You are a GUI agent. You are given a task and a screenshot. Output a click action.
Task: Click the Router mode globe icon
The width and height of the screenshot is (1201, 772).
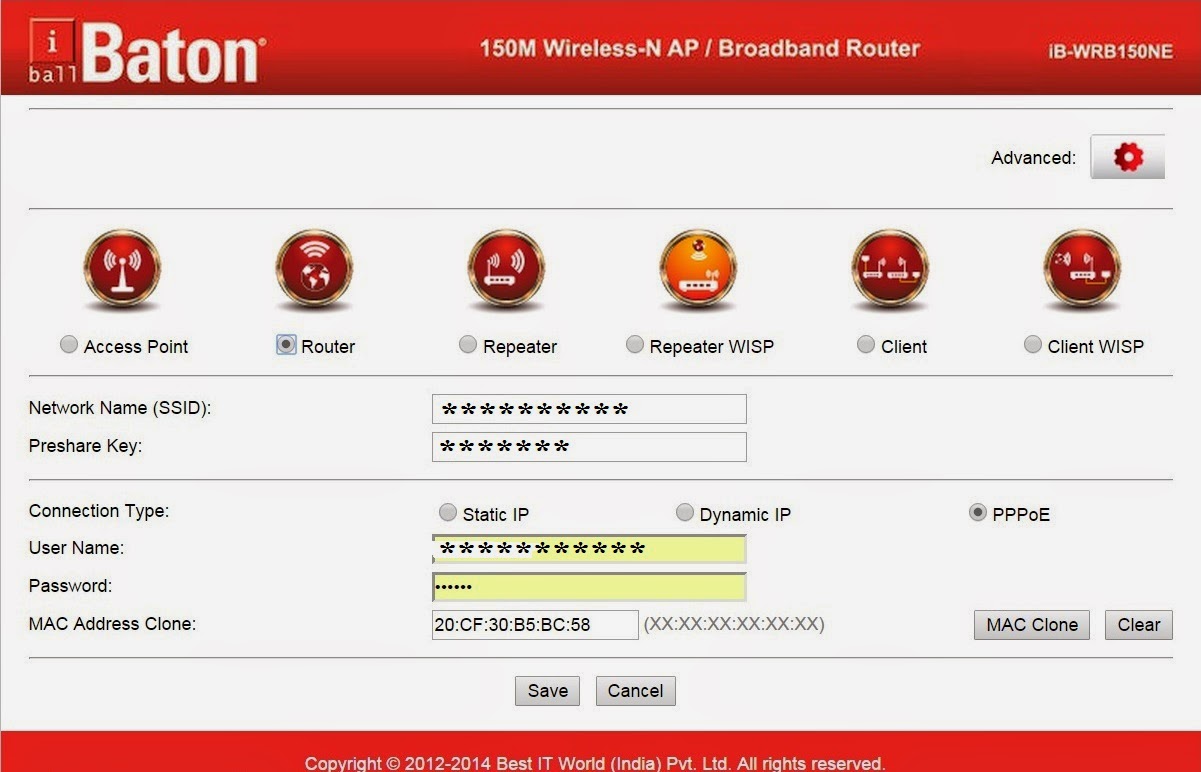coord(314,269)
